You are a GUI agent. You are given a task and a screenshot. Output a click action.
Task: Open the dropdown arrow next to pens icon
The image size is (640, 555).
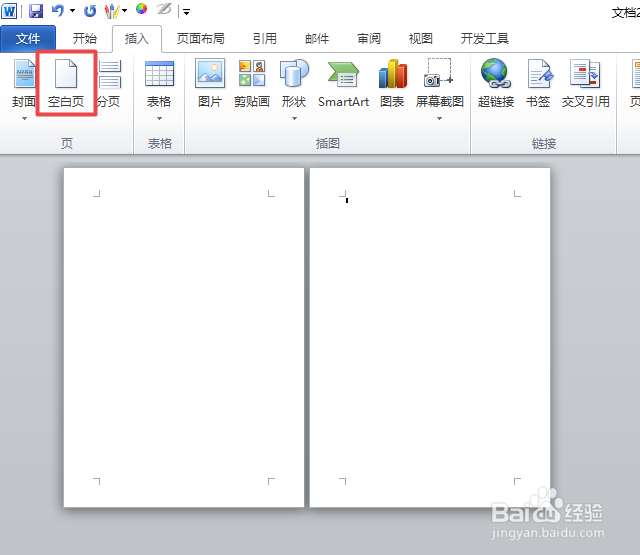[124, 11]
